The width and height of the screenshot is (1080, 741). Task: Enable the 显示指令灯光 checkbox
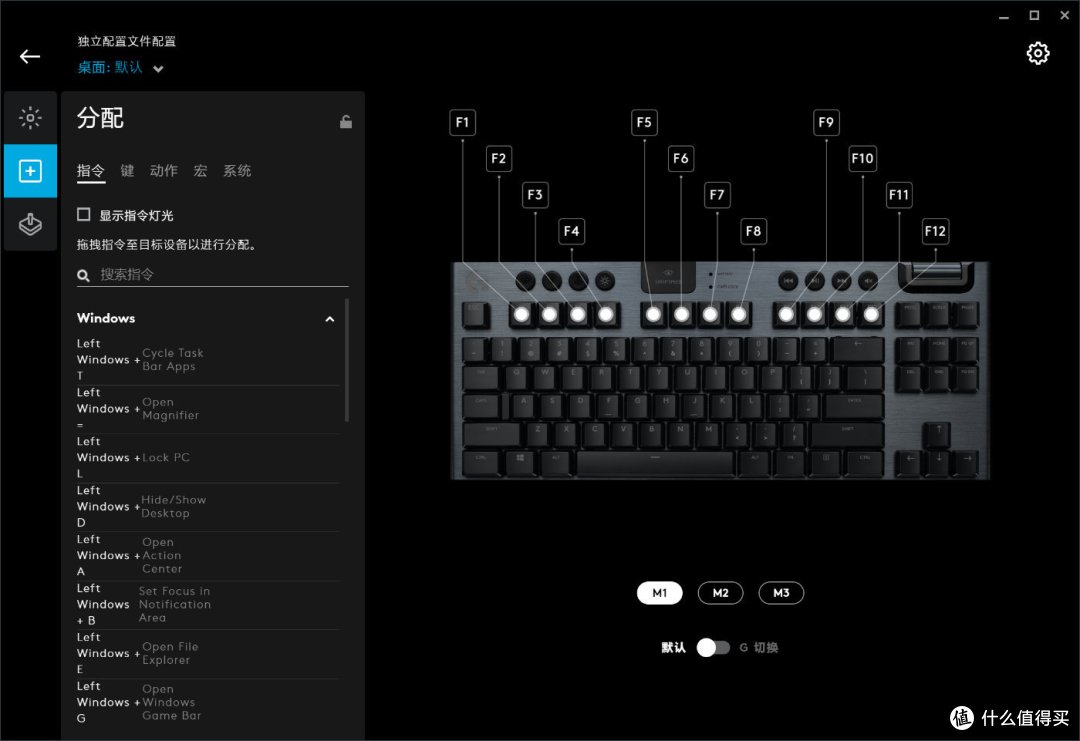(84, 214)
